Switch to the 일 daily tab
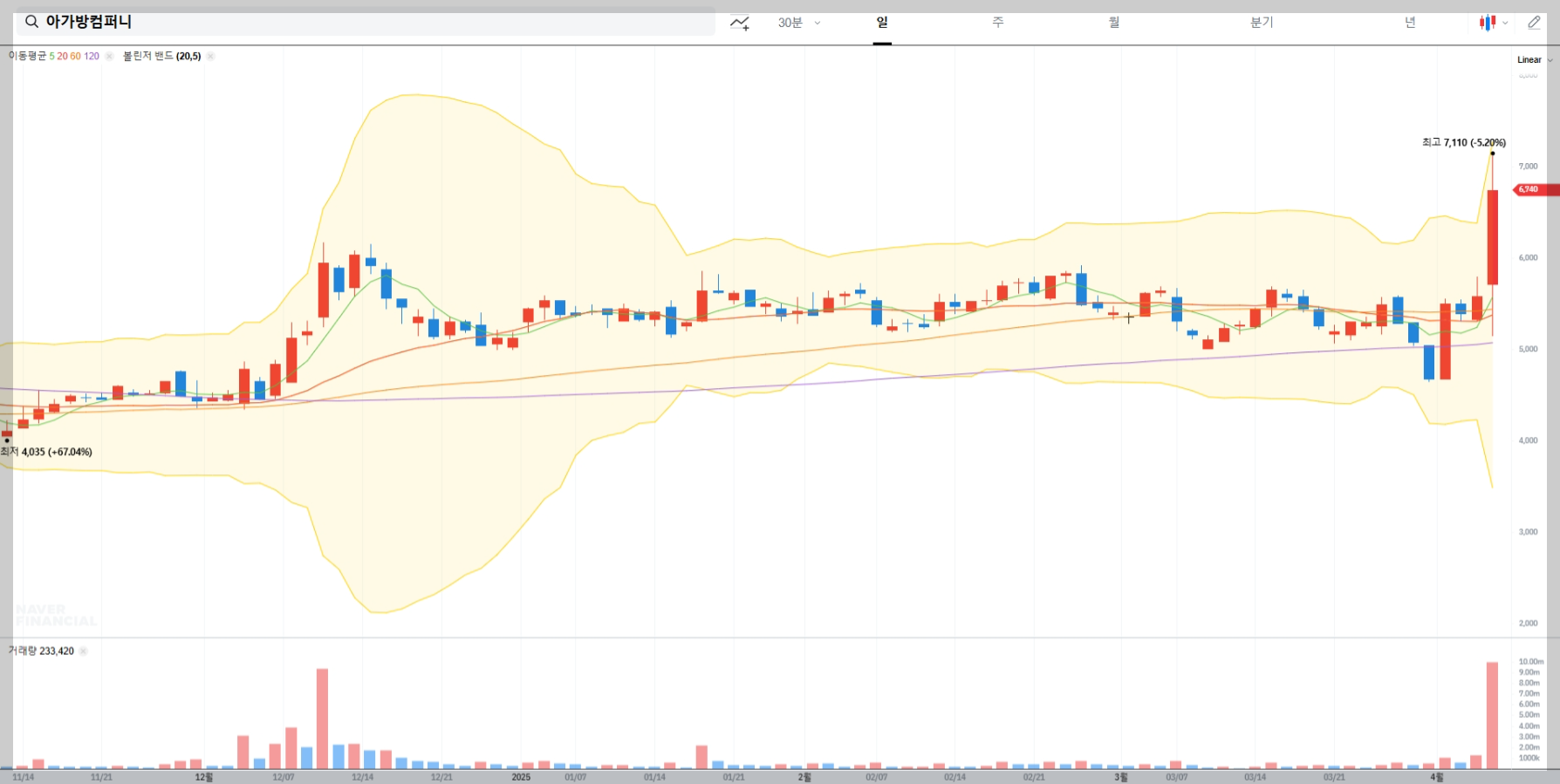 click(x=882, y=23)
